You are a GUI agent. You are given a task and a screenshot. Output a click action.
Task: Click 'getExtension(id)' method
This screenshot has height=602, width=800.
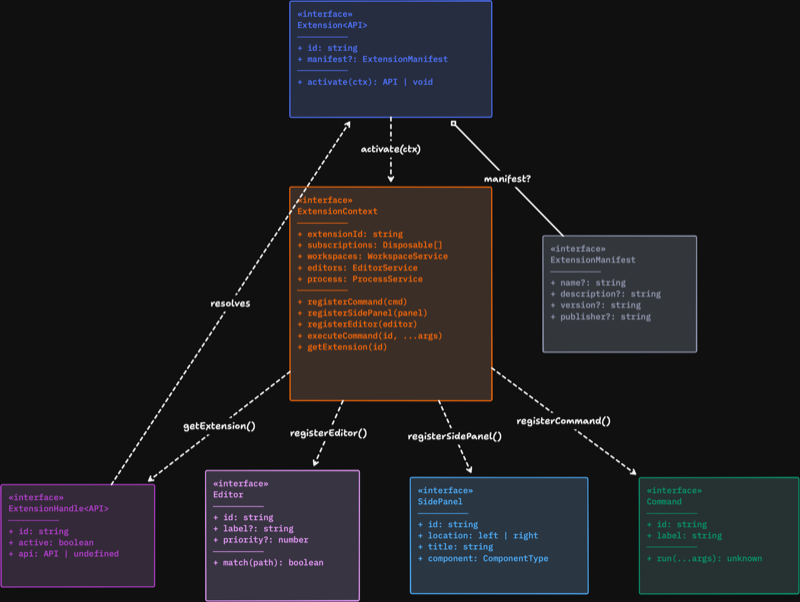[x=347, y=347]
